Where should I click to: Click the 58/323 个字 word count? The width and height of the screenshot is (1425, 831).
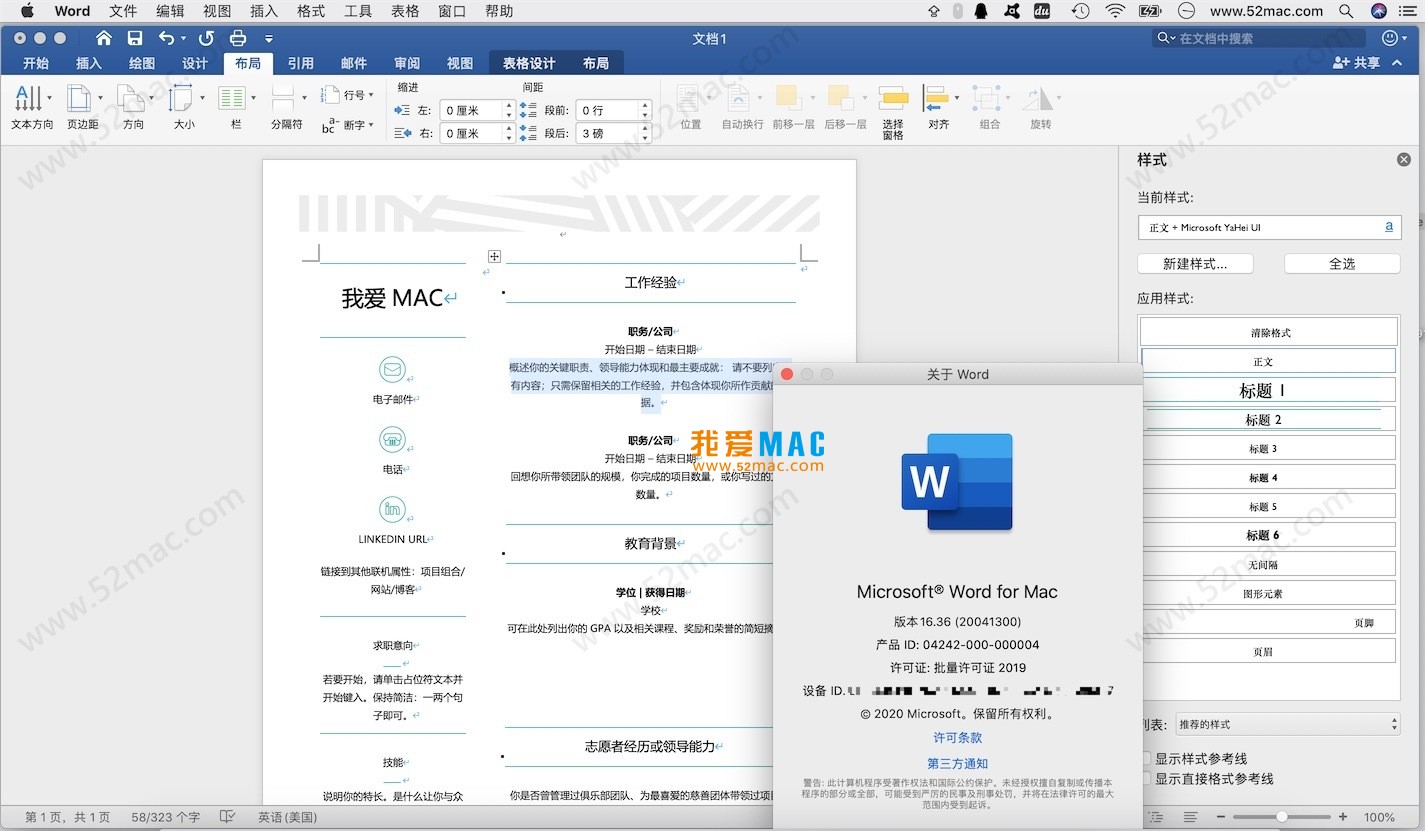tap(166, 817)
